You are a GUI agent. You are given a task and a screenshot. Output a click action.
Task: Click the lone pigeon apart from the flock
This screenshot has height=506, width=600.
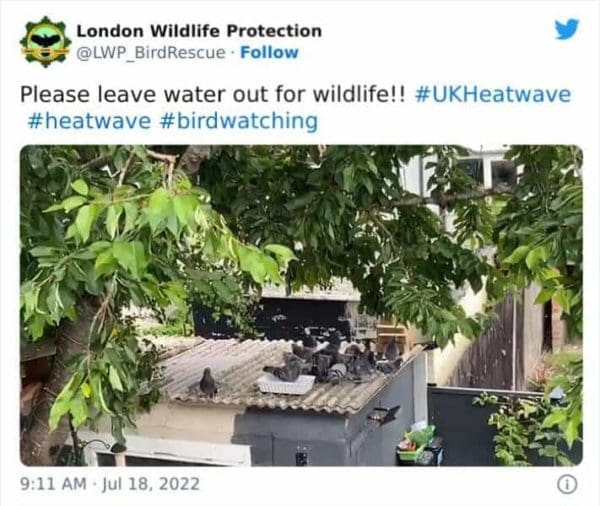pos(209,382)
